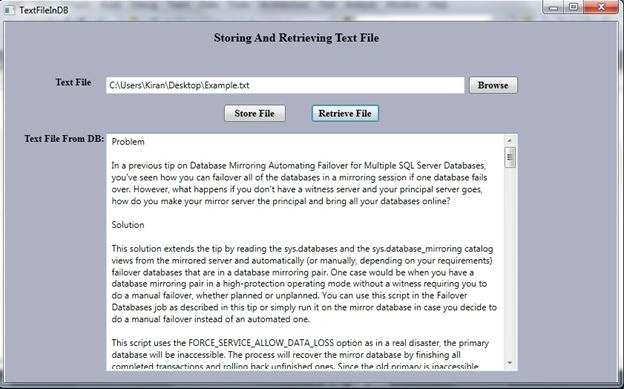Click the line starting "how do you make"
Screen dimensions: 624x389
coord(281,201)
